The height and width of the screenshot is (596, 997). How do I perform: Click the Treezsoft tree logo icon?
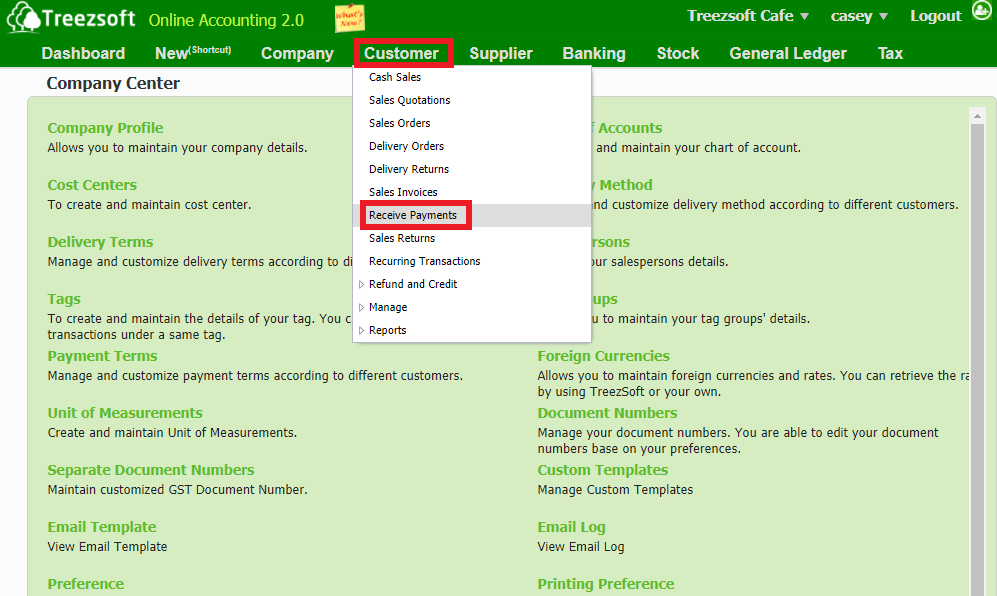[24, 17]
